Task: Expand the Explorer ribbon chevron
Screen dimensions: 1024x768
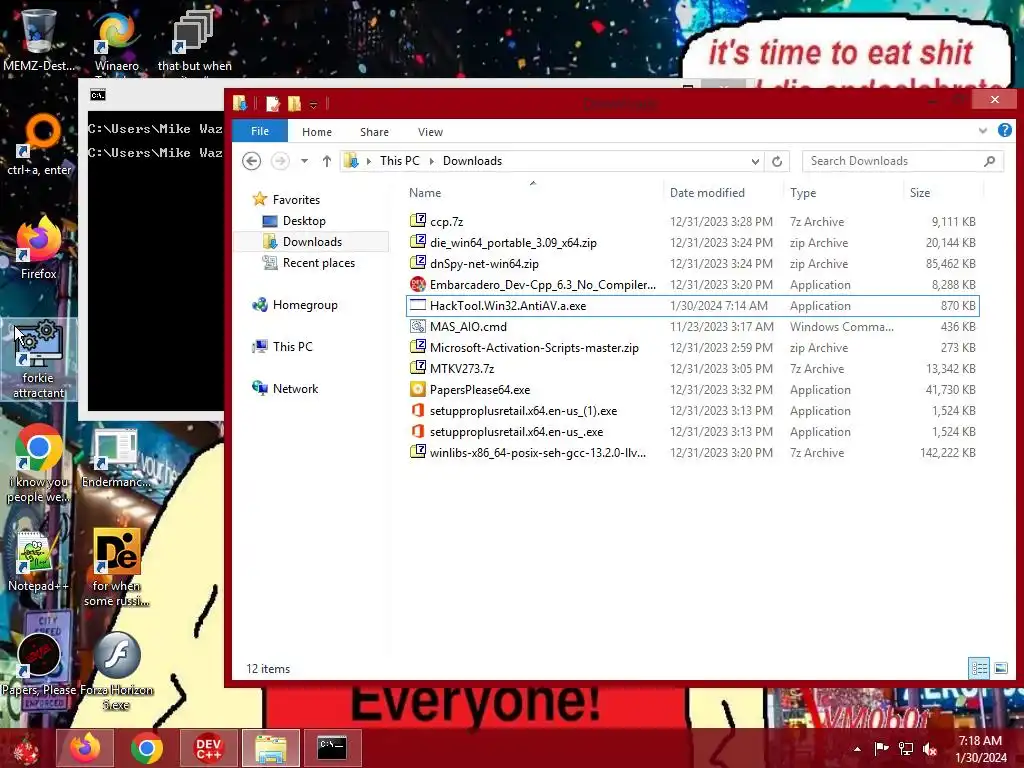Action: coord(983,131)
